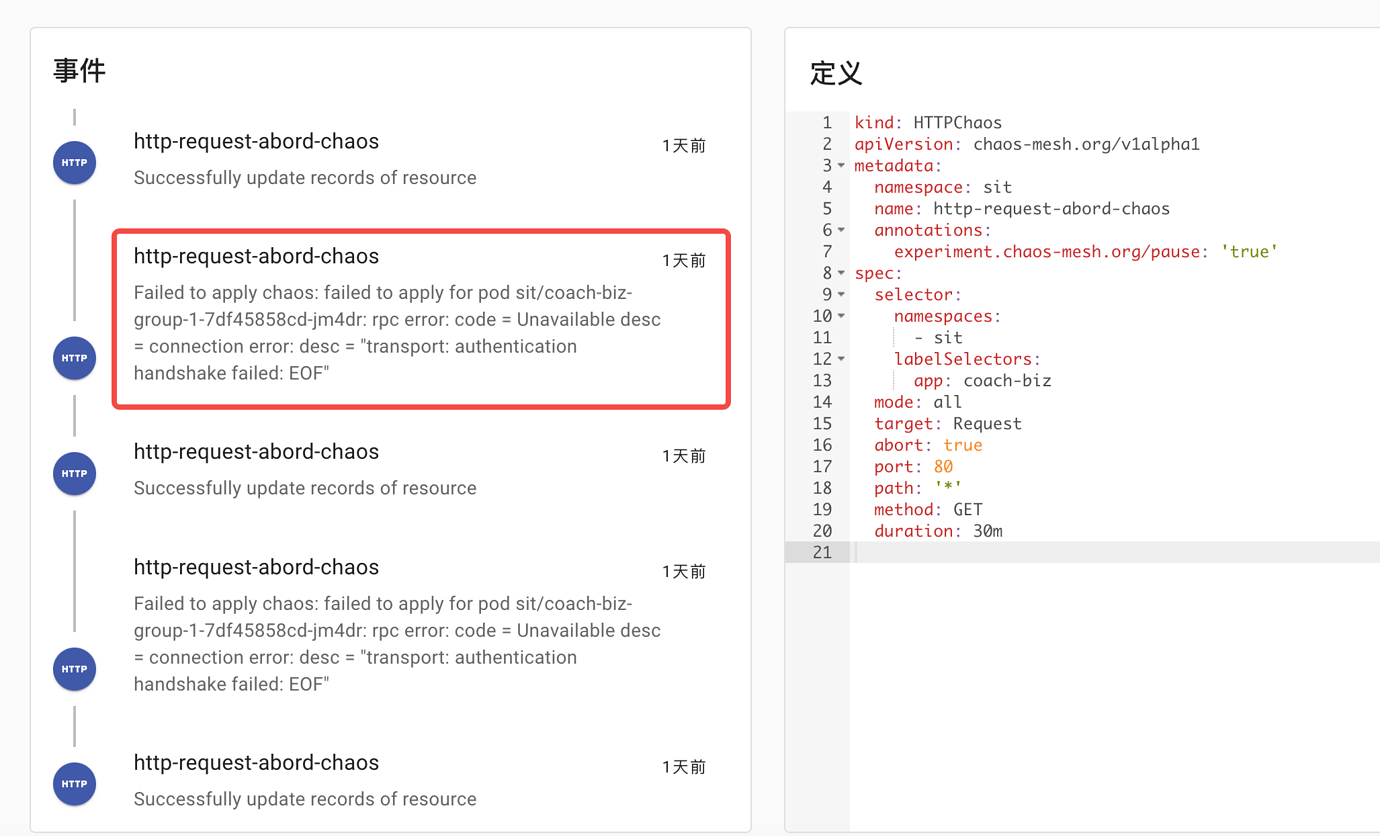
Task: Fold the annotations section on line 6
Action: coord(841,230)
